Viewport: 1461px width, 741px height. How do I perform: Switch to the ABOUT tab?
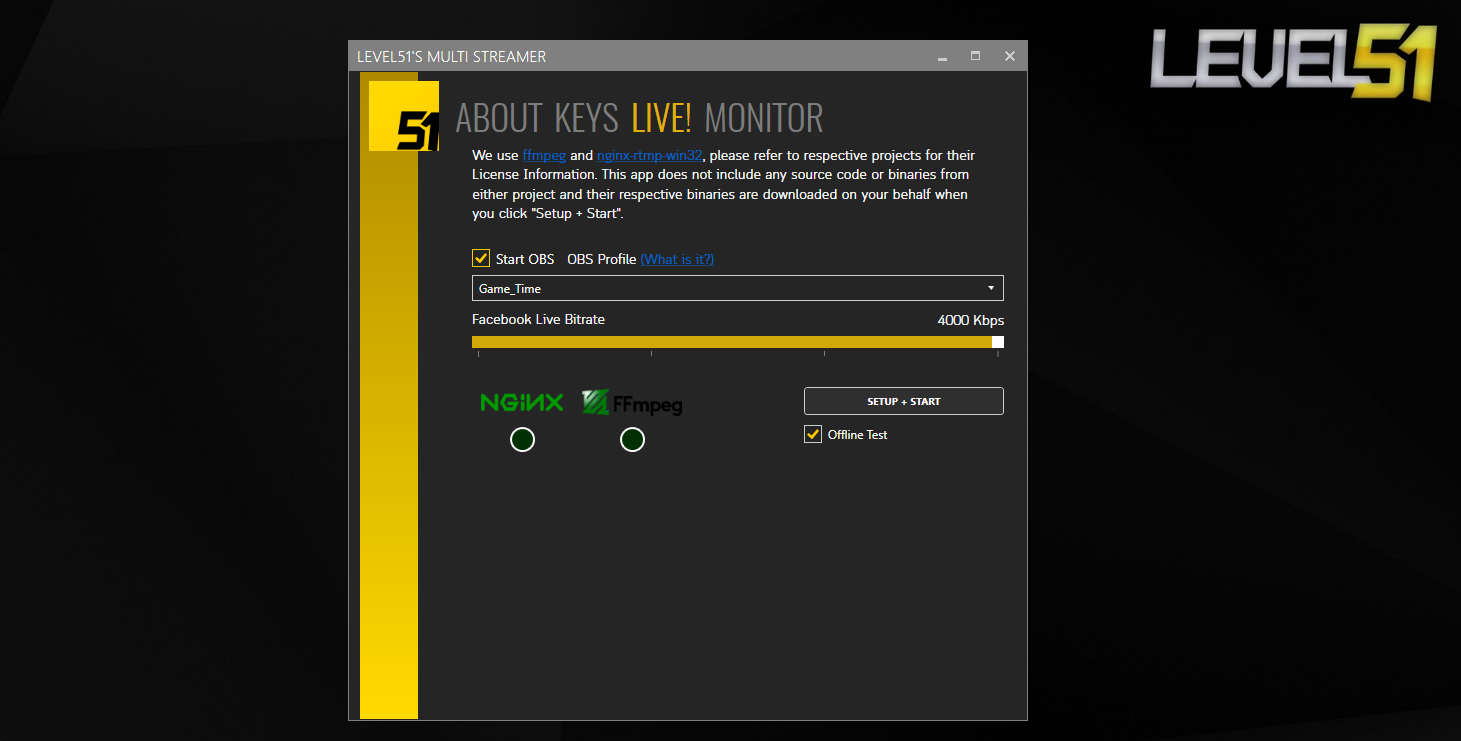click(x=499, y=118)
